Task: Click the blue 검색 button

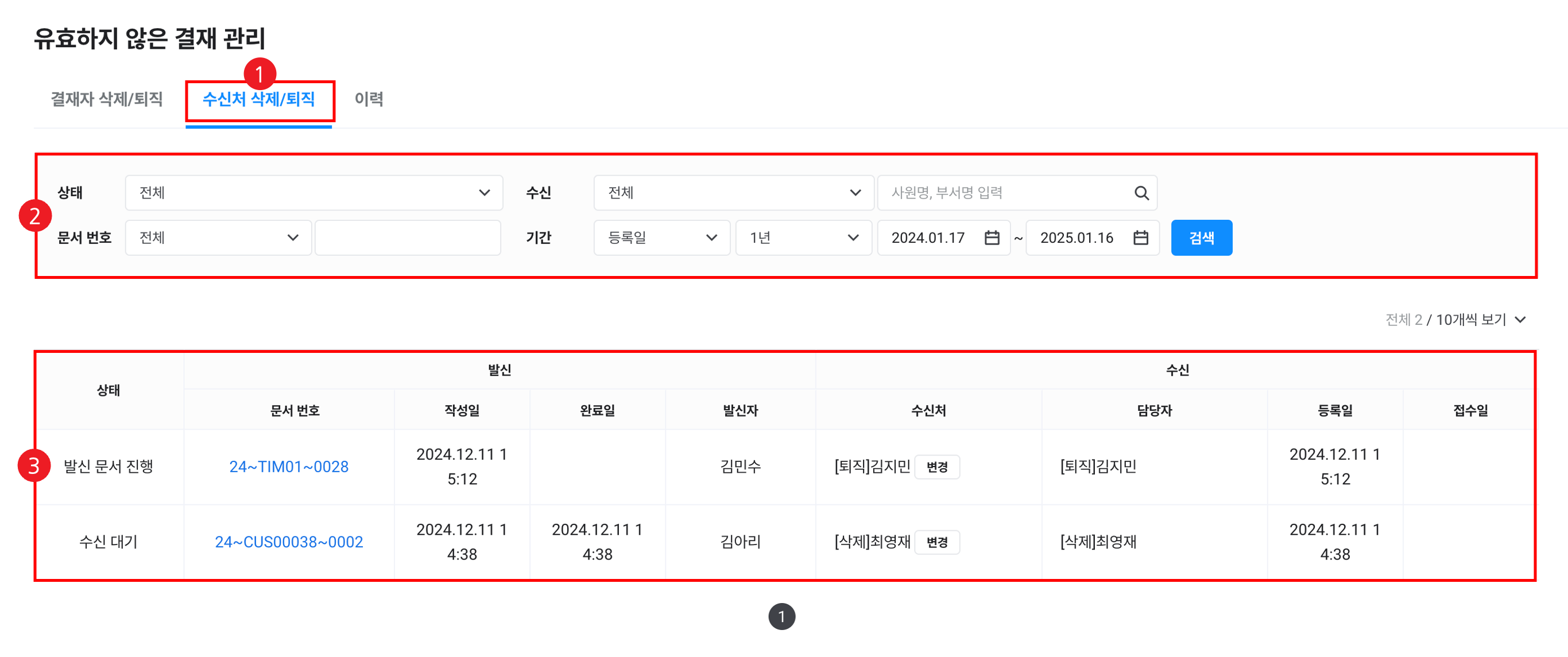Action: coord(1201,238)
